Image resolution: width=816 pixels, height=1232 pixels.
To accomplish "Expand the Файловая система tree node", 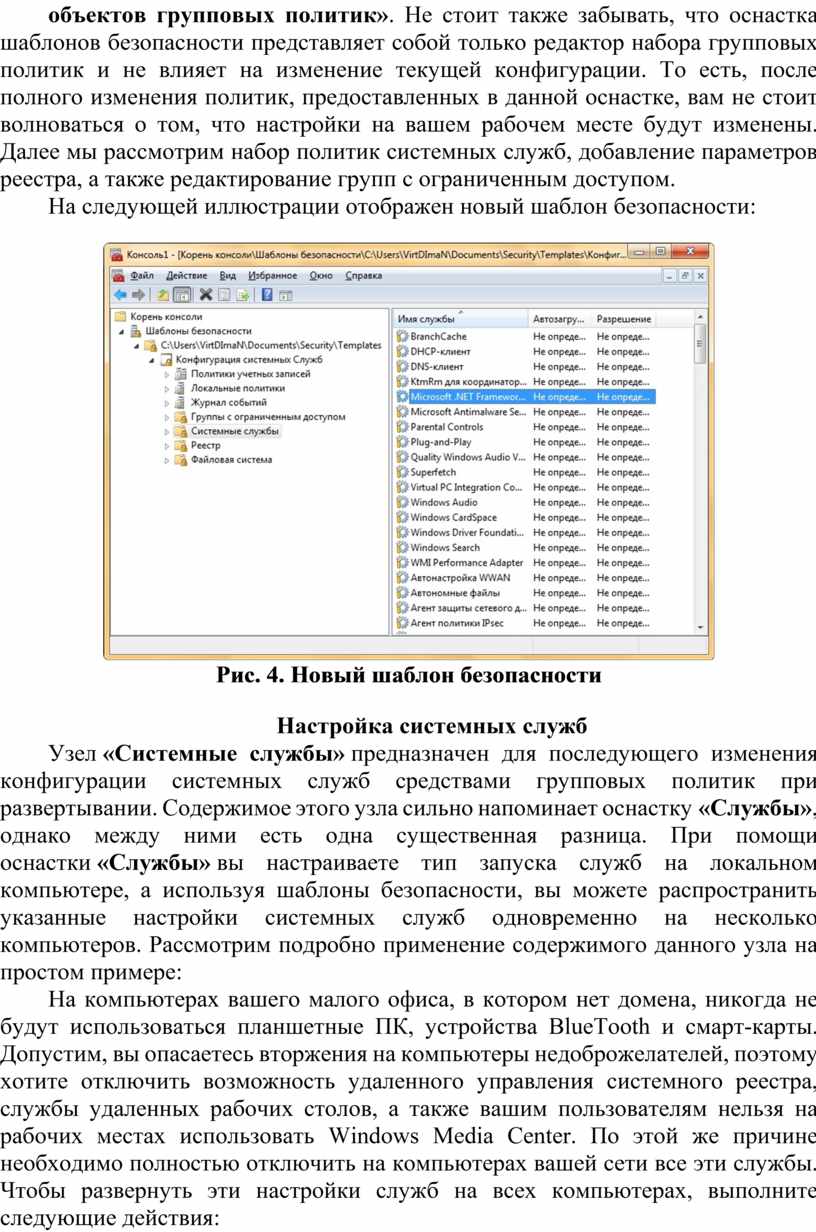I will click(167, 460).
